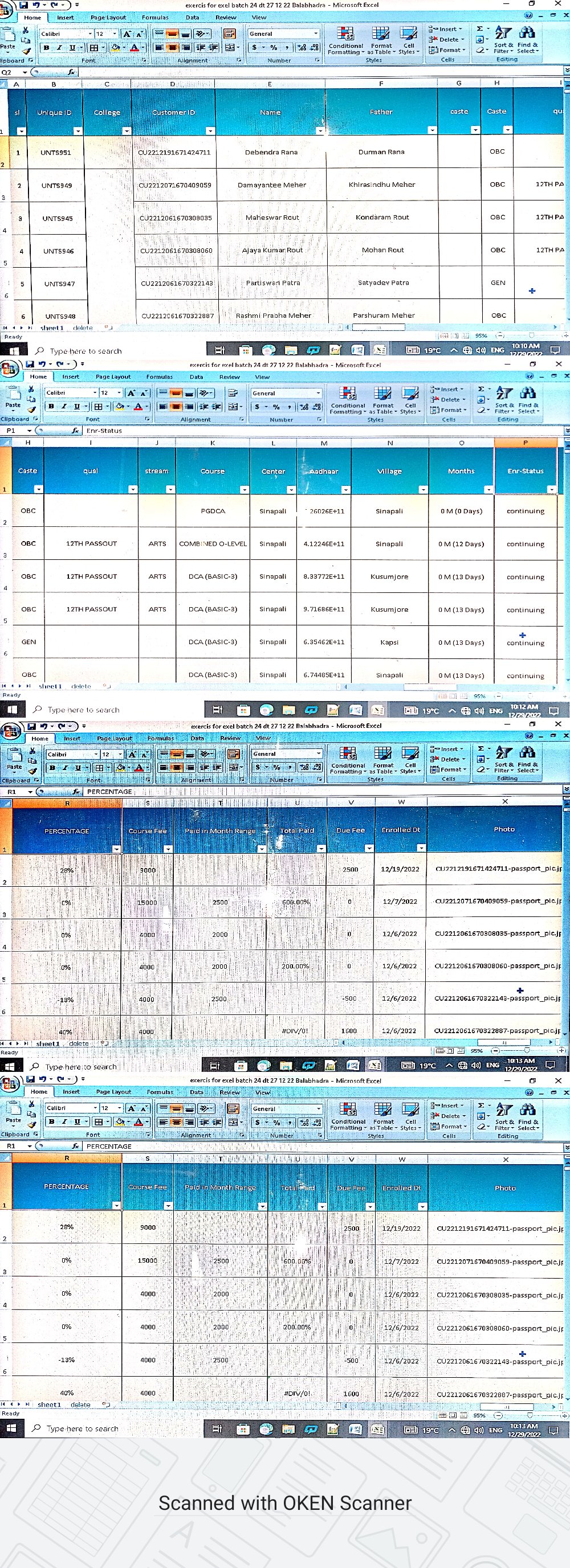Click the Office button in the Enr-Status formula window
Viewport: 570px width, 1568px height.
[9, 368]
